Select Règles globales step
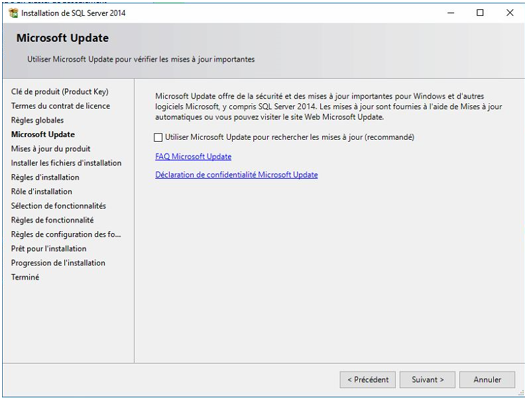 tap(37, 120)
